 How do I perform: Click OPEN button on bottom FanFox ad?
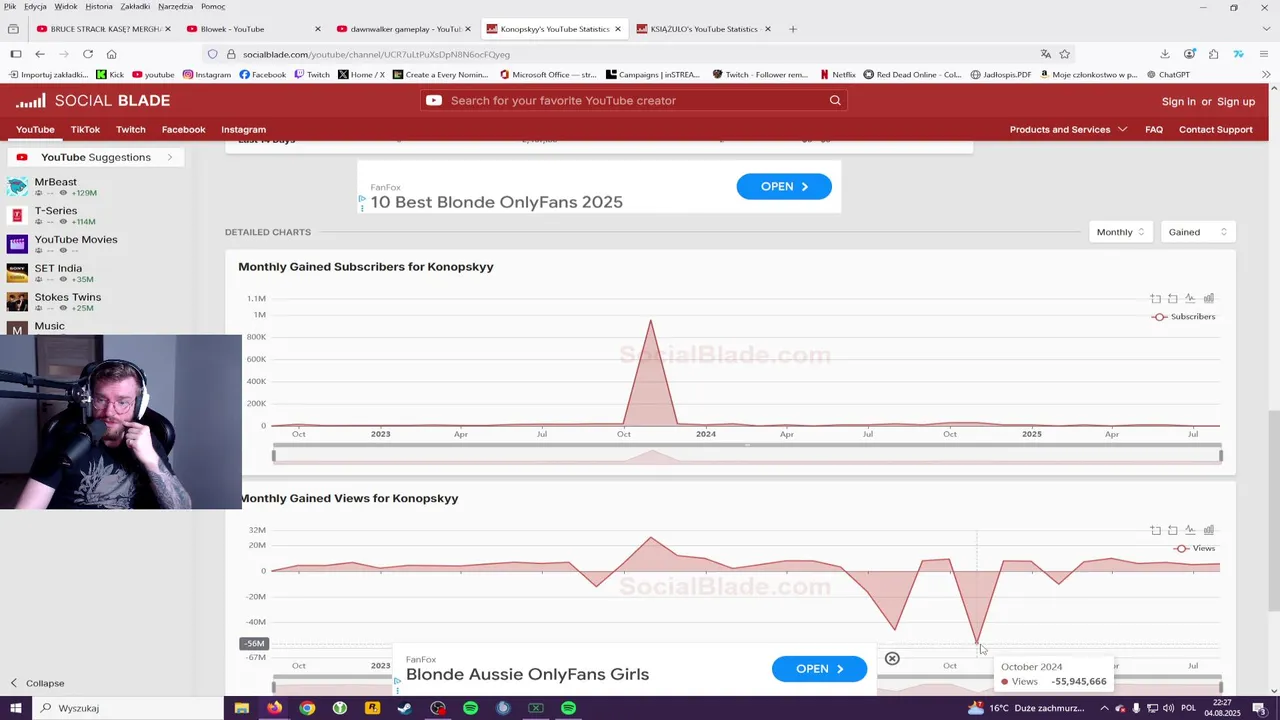click(819, 669)
